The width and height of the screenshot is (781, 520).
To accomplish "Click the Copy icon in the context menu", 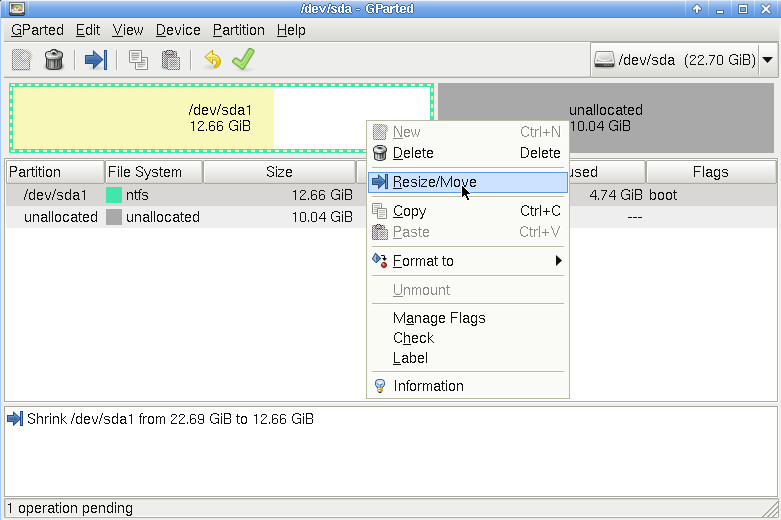I will click(x=380, y=211).
